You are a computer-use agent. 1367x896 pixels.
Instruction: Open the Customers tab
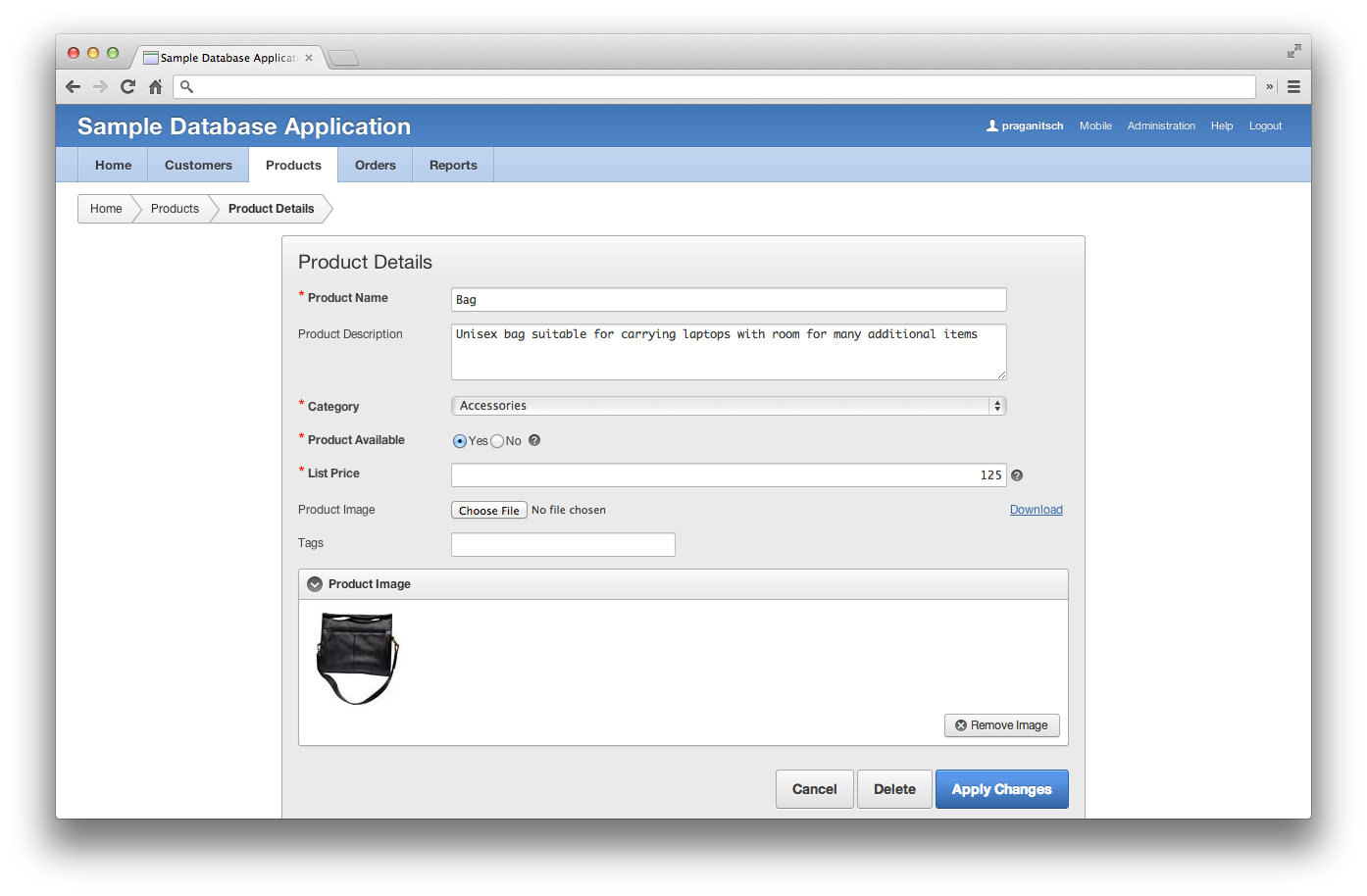pos(198,165)
